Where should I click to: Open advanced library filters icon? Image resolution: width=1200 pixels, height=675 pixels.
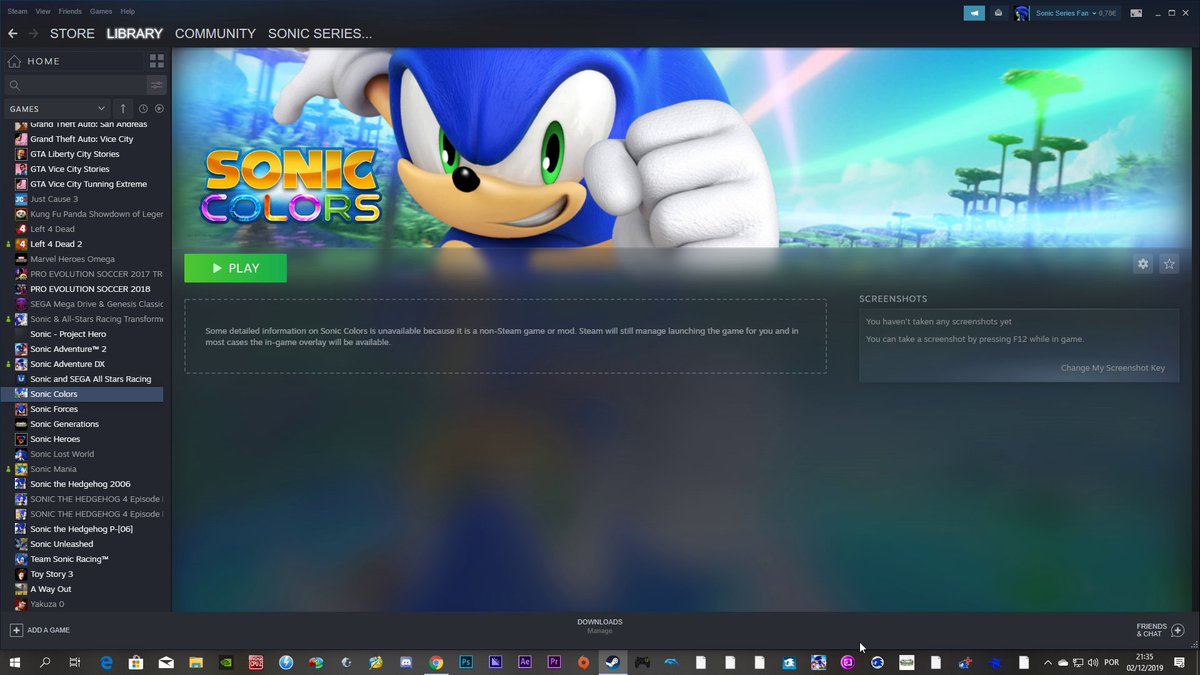coord(157,86)
